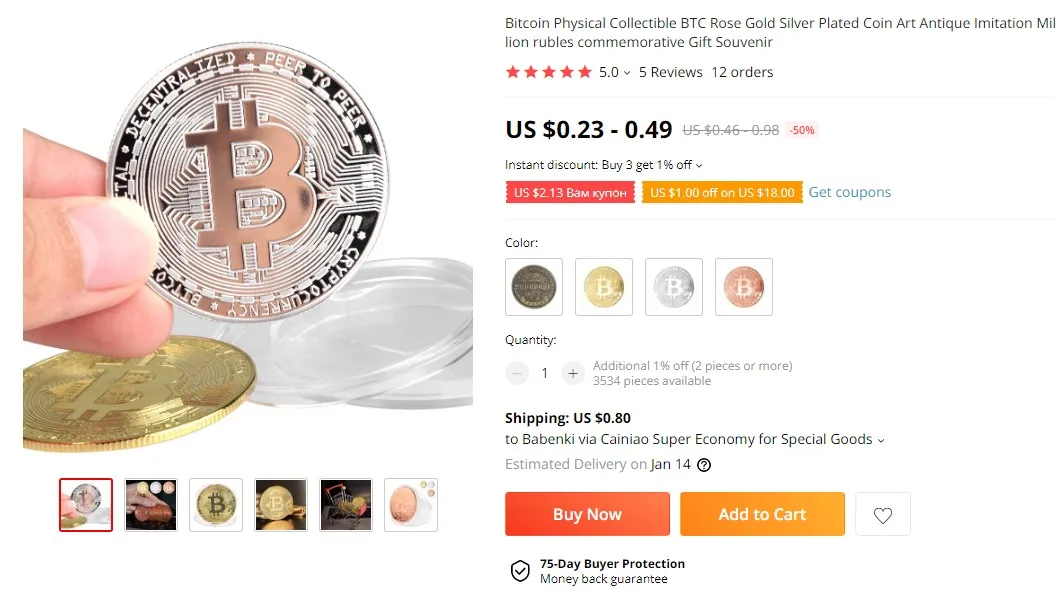
Task: Increase quantity with the plus button
Action: tap(572, 373)
